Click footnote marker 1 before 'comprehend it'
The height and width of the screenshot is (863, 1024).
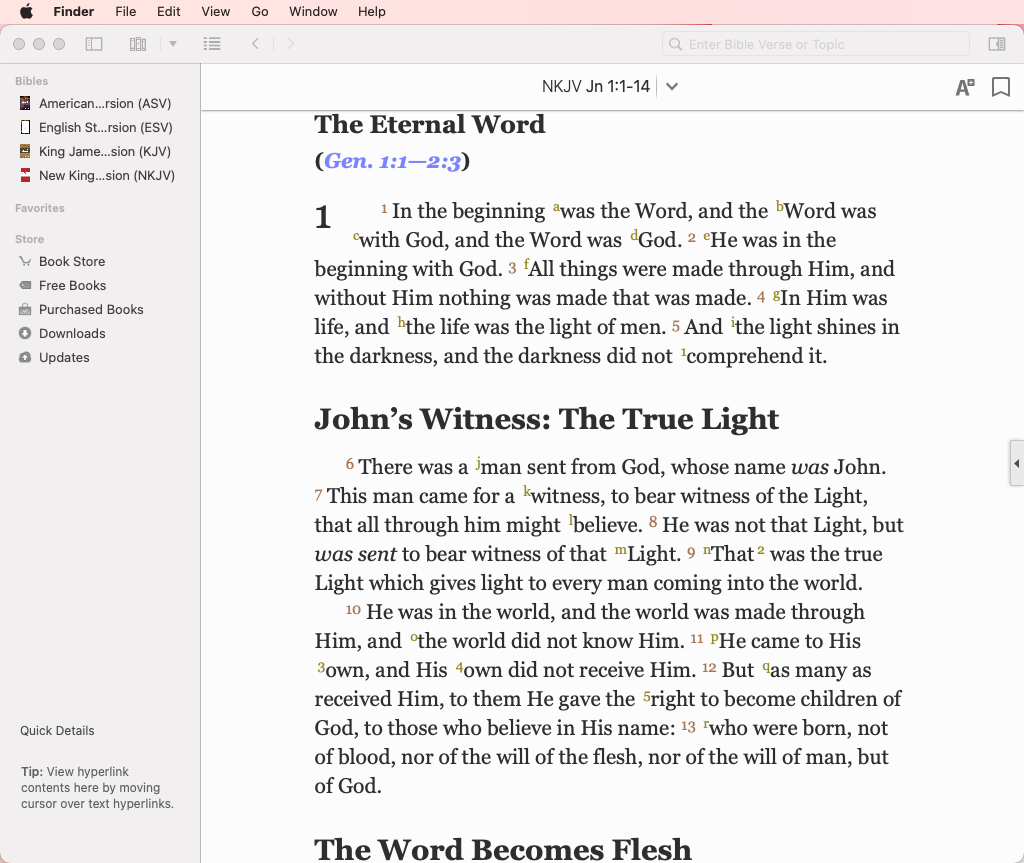(x=684, y=353)
